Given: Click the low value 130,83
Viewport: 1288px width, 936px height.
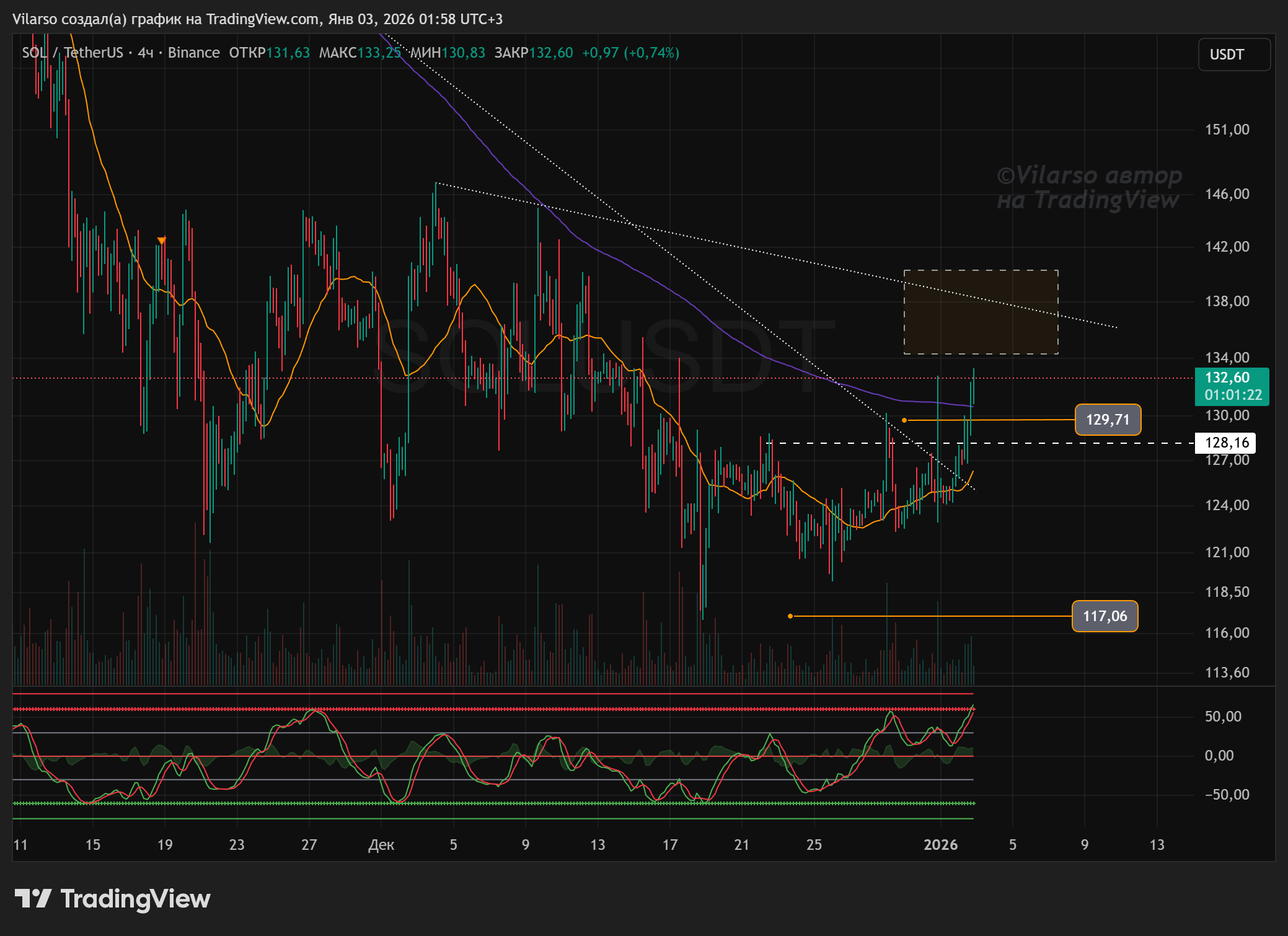Looking at the screenshot, I should (x=464, y=53).
